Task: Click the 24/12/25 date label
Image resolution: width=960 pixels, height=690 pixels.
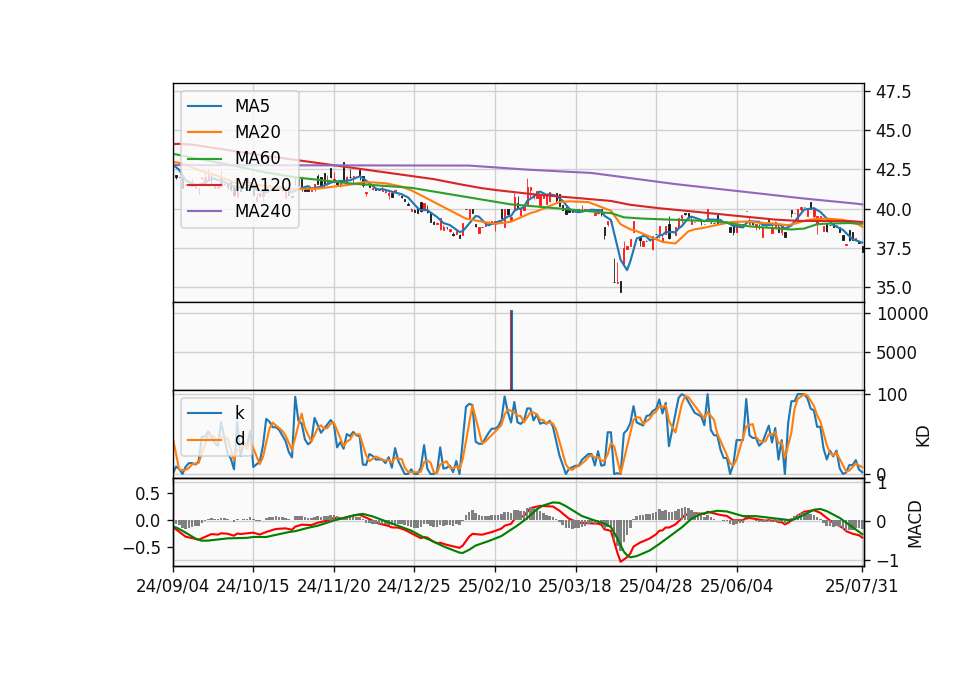Action: pos(413,586)
